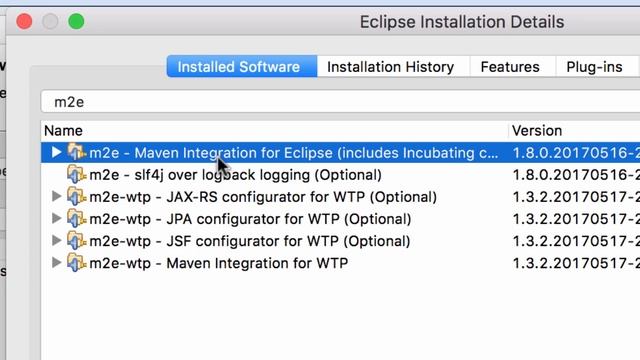Click the JSF configurator for WTP feature icon
The height and width of the screenshot is (360, 640).
coord(76,240)
